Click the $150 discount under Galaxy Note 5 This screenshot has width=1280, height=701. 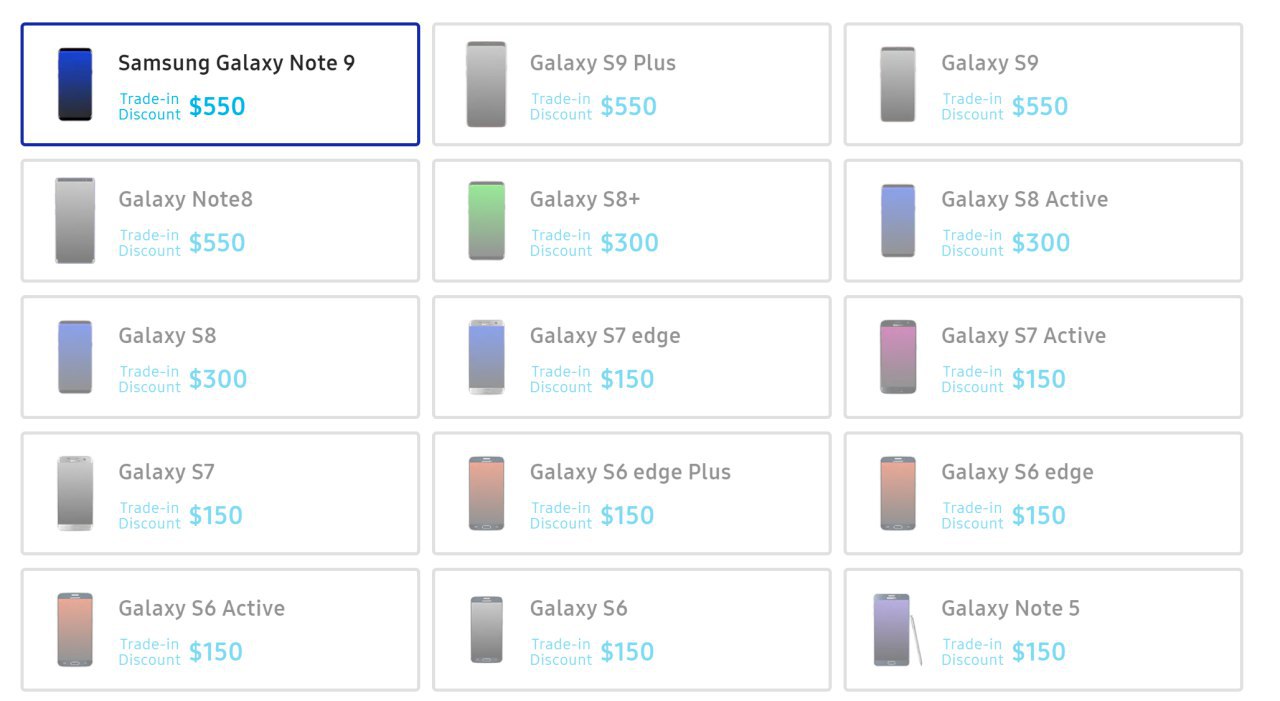[x=1039, y=652]
